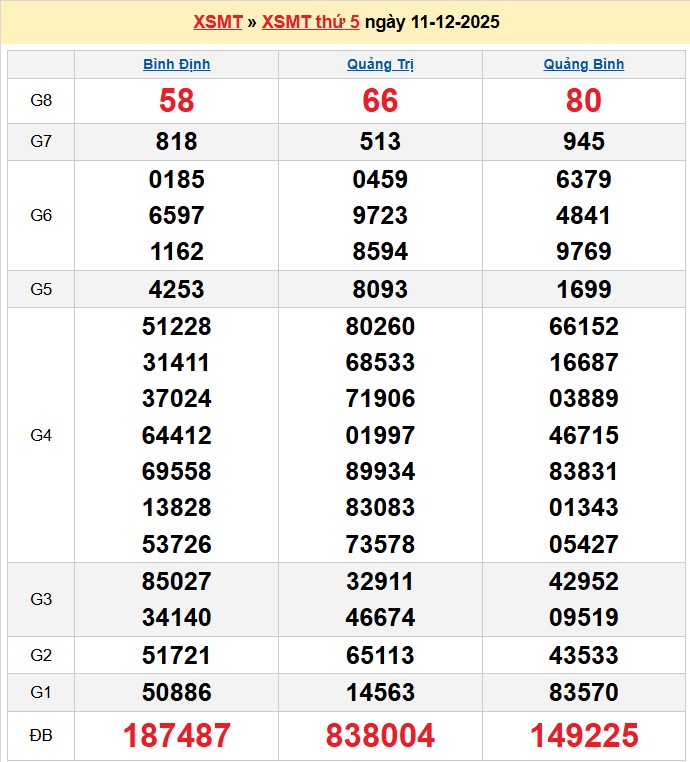Click the G5 number 8093
690x762 pixels.
point(380,289)
